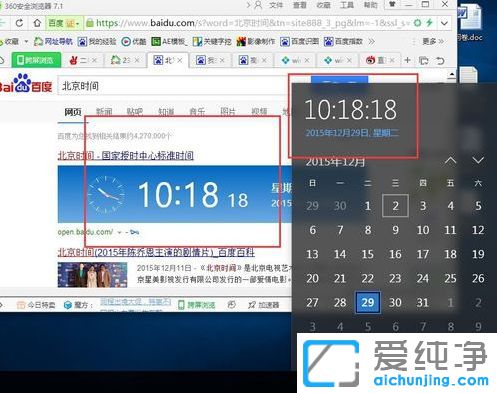Select the .doc file on desktop
This screenshot has width=497, height=393.
[x=471, y=22]
